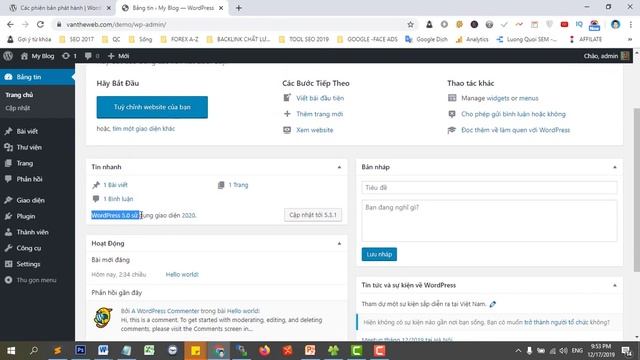Open the Hello world! recent post link

(182, 274)
